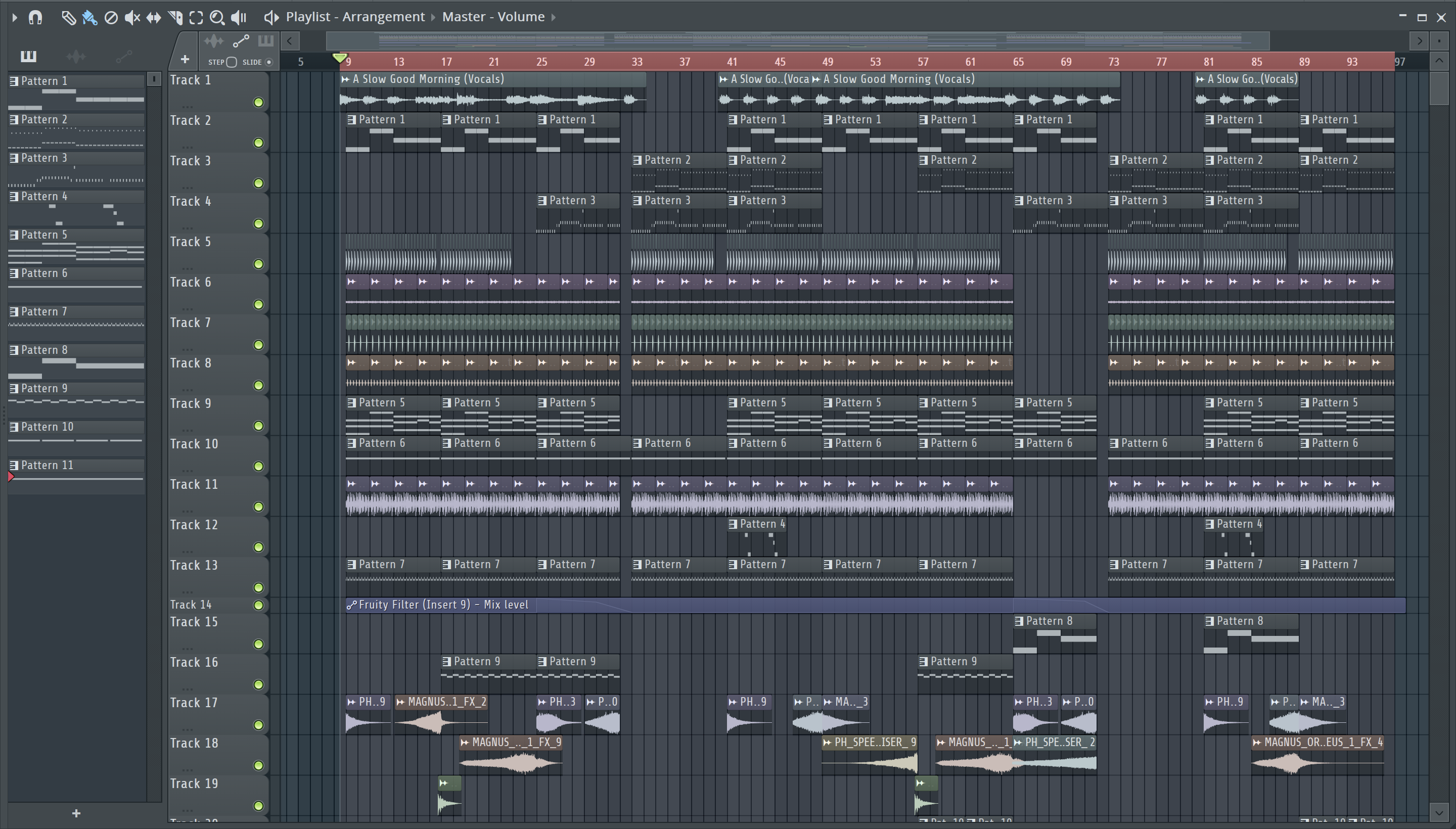
Task: Open clip menu of first Pattern 8 on Track 15
Action: [x=1019, y=621]
